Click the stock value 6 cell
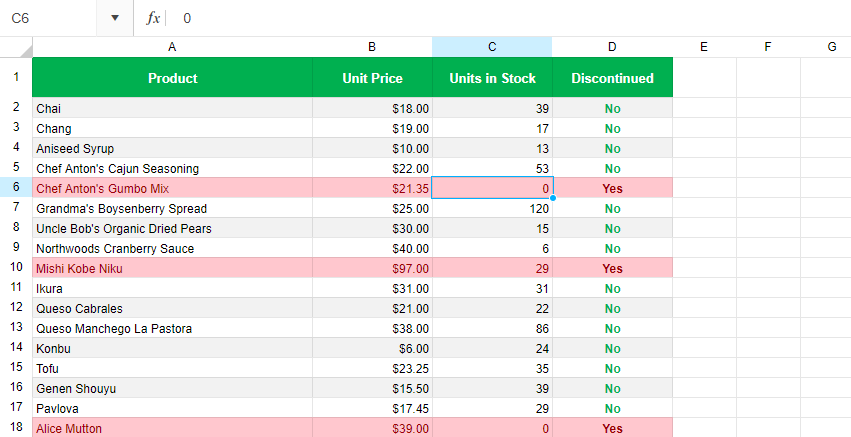This screenshot has width=851, height=437. coord(492,249)
